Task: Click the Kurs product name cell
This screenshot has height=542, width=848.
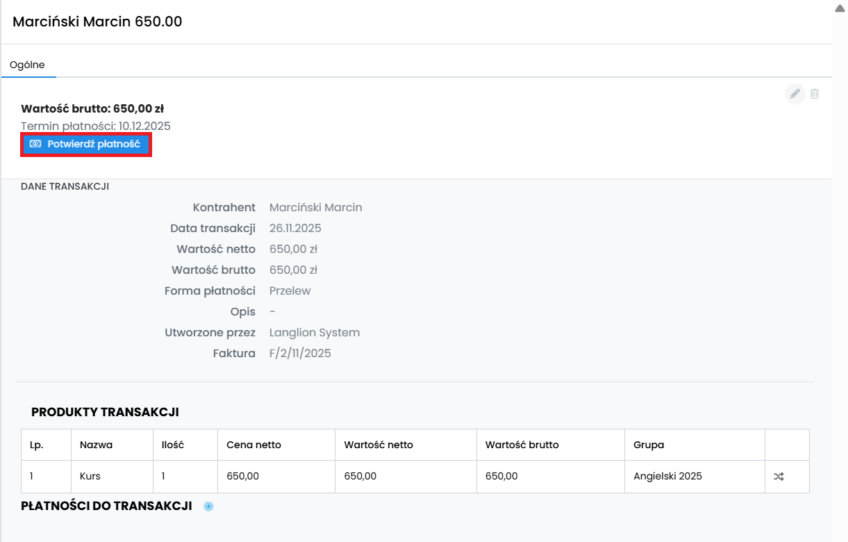Action: coord(90,477)
